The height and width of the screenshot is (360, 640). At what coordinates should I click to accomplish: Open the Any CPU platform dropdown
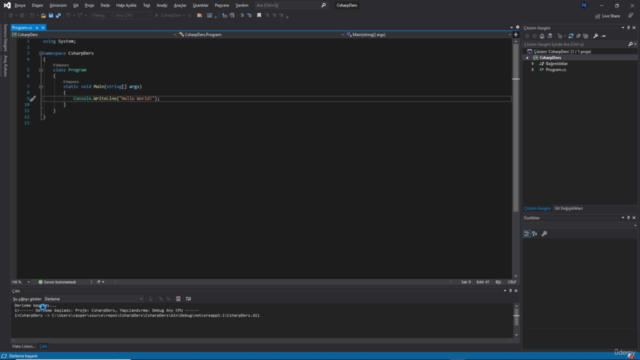(133, 16)
